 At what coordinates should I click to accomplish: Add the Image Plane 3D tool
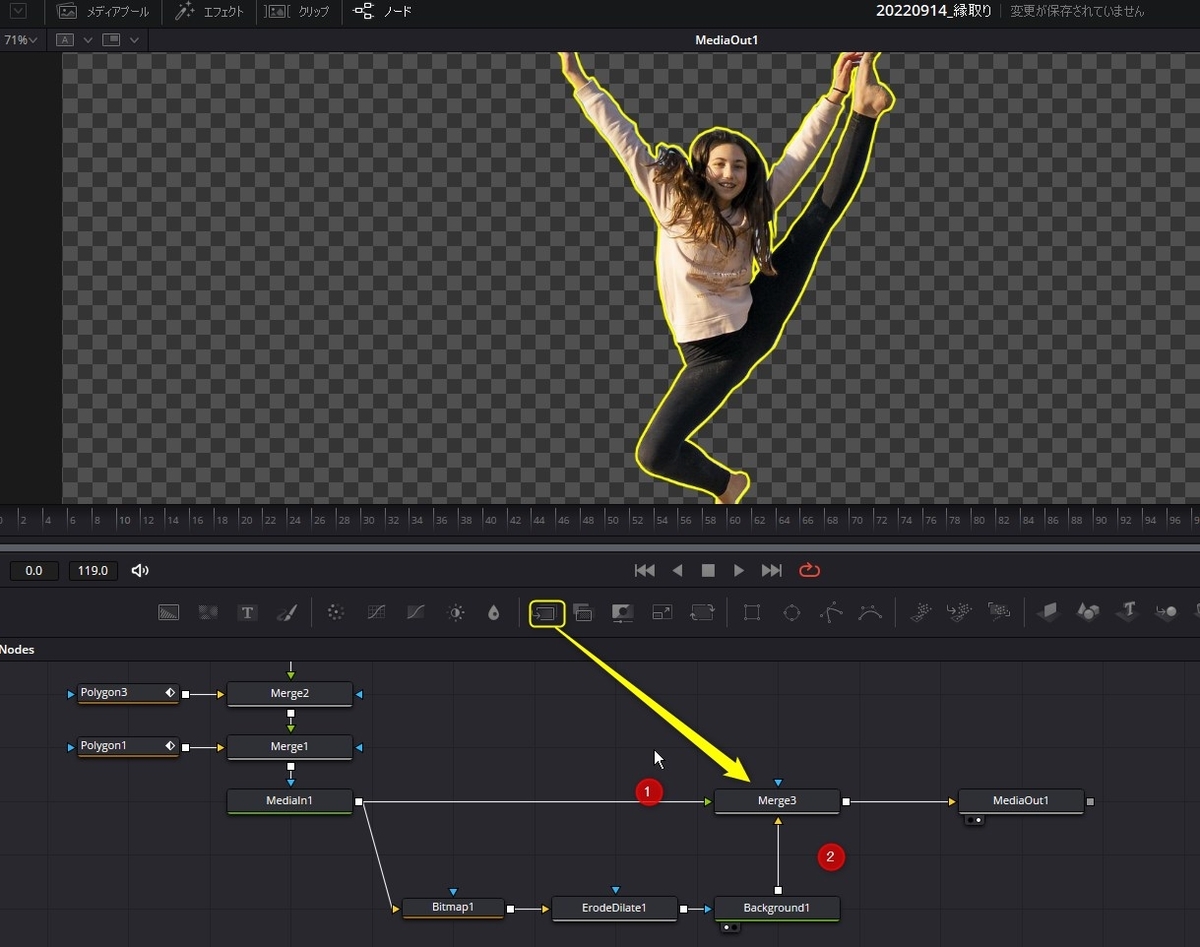1047,611
